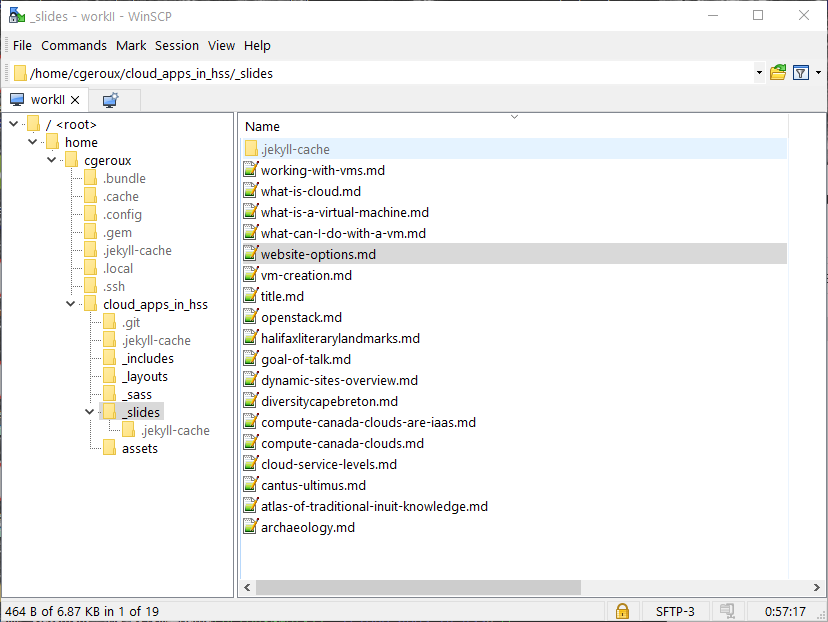
Task: Click the file icon of halifaxliterarylandmarks.md
Action: point(250,337)
